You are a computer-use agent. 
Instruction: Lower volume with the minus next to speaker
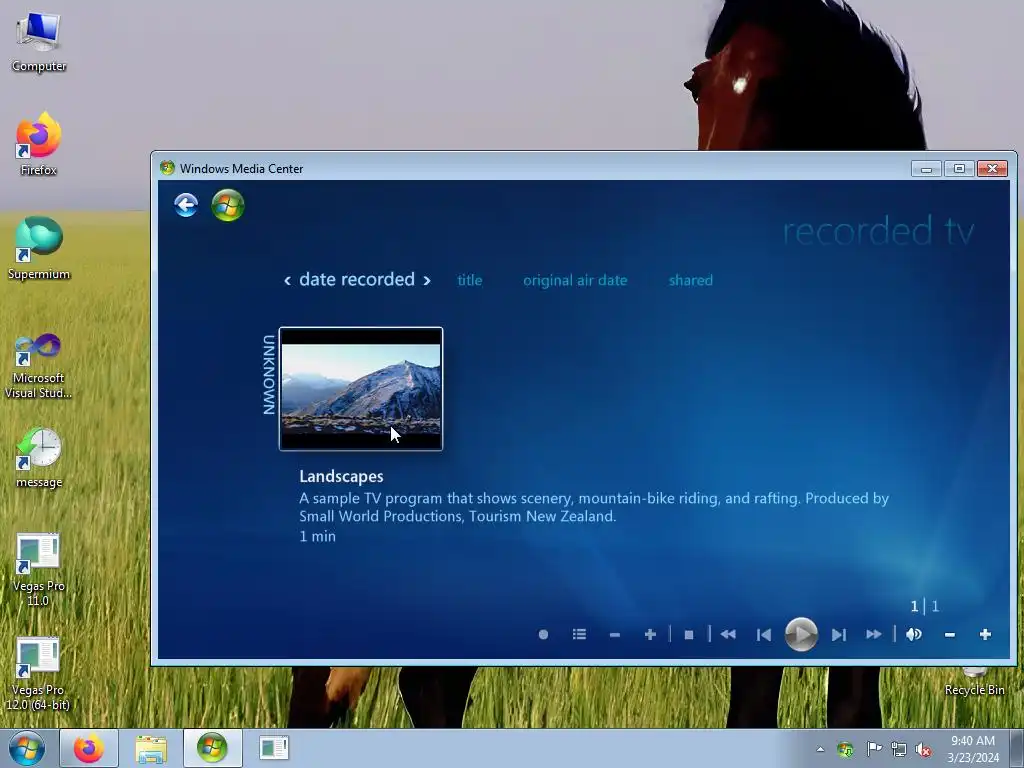click(x=950, y=635)
